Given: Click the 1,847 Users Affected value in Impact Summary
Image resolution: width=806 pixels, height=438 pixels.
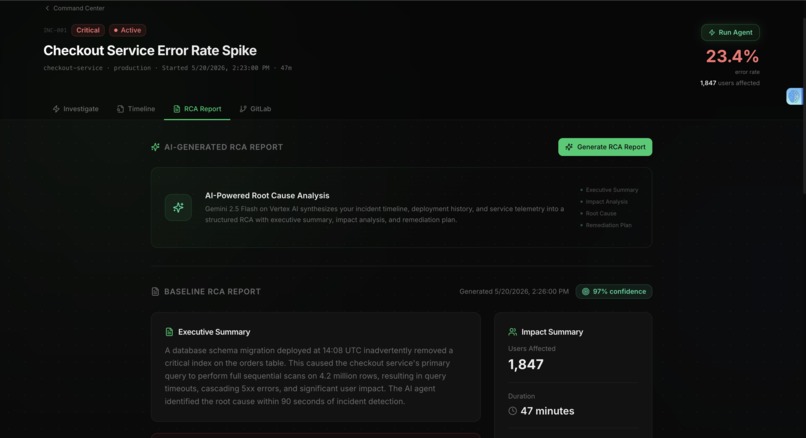Looking at the screenshot, I should point(526,364).
